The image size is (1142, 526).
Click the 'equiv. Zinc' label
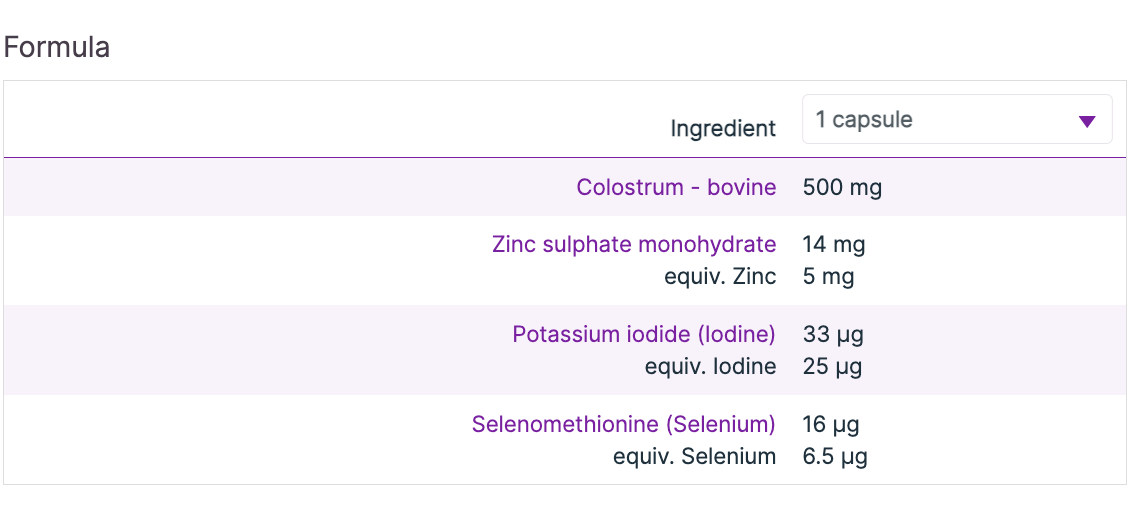coord(720,277)
